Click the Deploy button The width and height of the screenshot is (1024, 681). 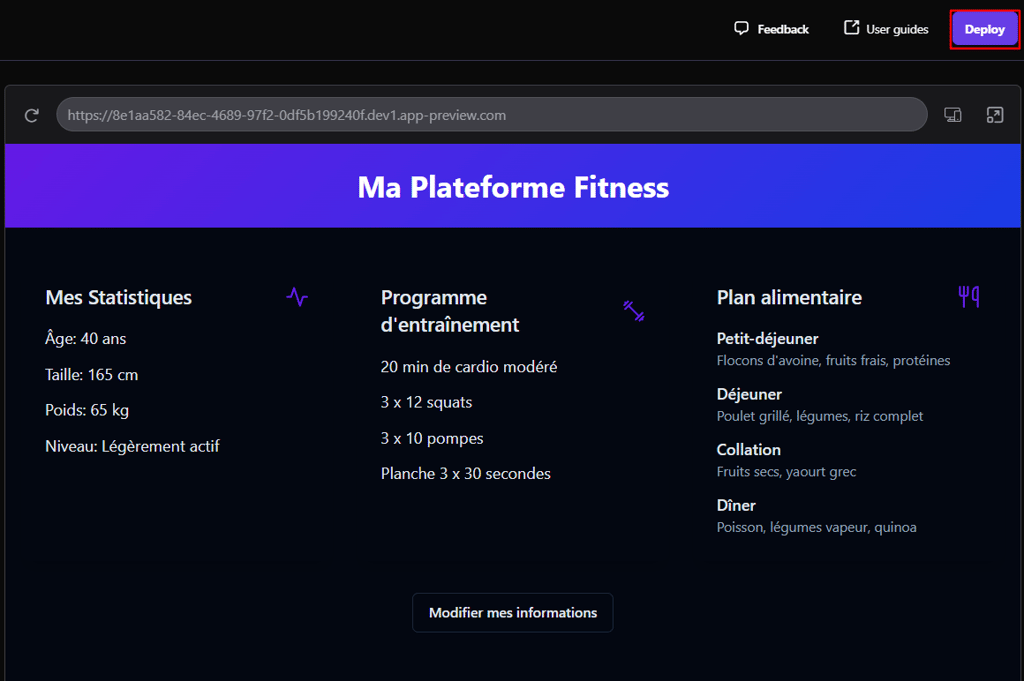click(984, 29)
